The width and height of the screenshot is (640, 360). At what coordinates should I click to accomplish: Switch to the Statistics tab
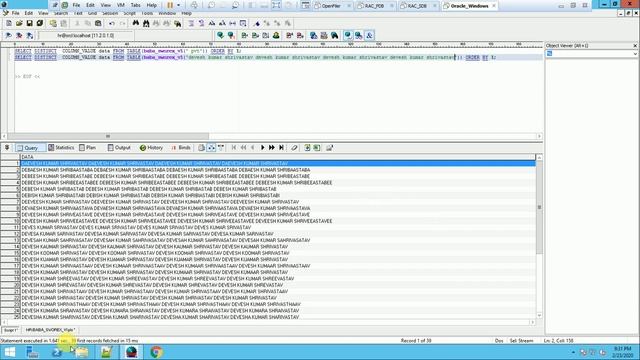(x=61, y=148)
